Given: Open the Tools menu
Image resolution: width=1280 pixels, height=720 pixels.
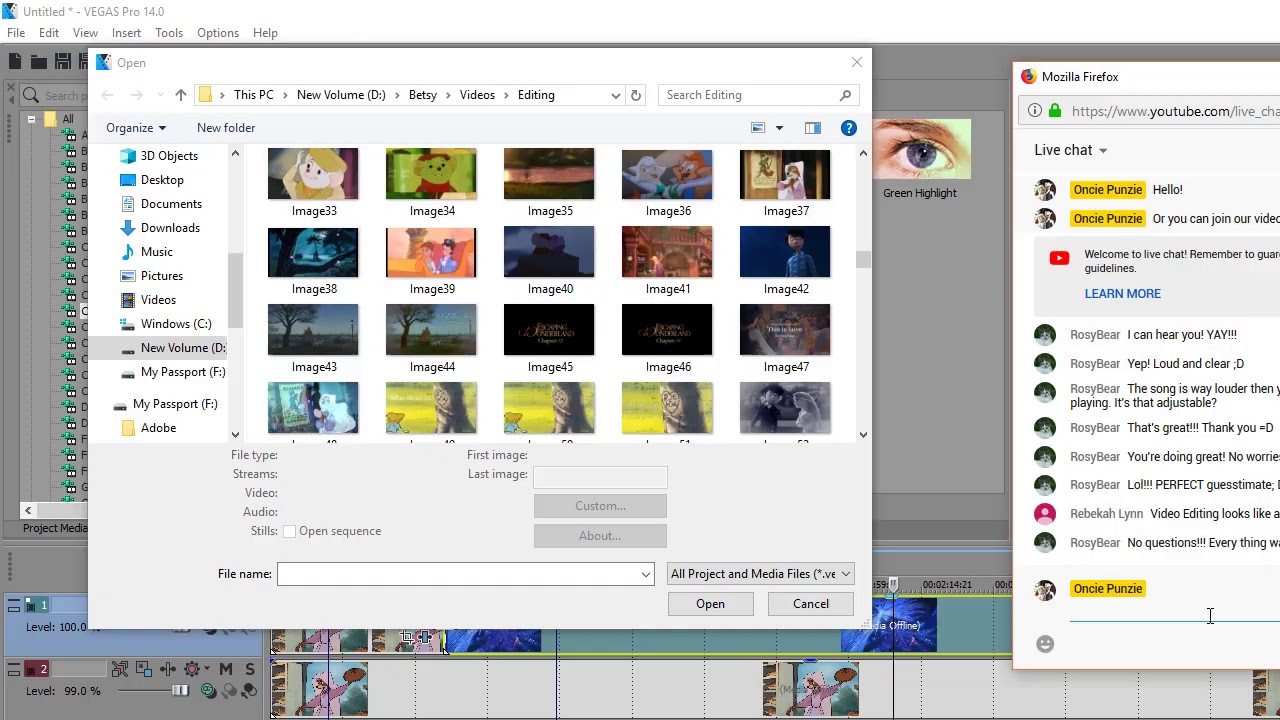Looking at the screenshot, I should coord(169,33).
